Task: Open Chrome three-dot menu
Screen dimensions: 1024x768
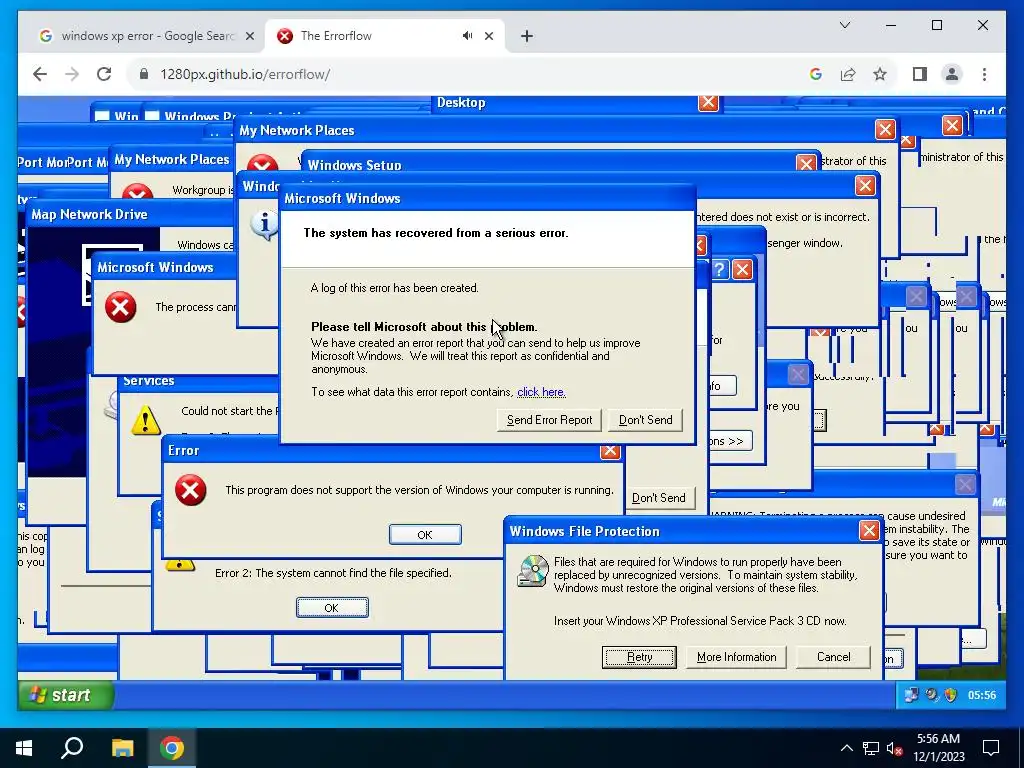Action: pyautogui.click(x=984, y=74)
